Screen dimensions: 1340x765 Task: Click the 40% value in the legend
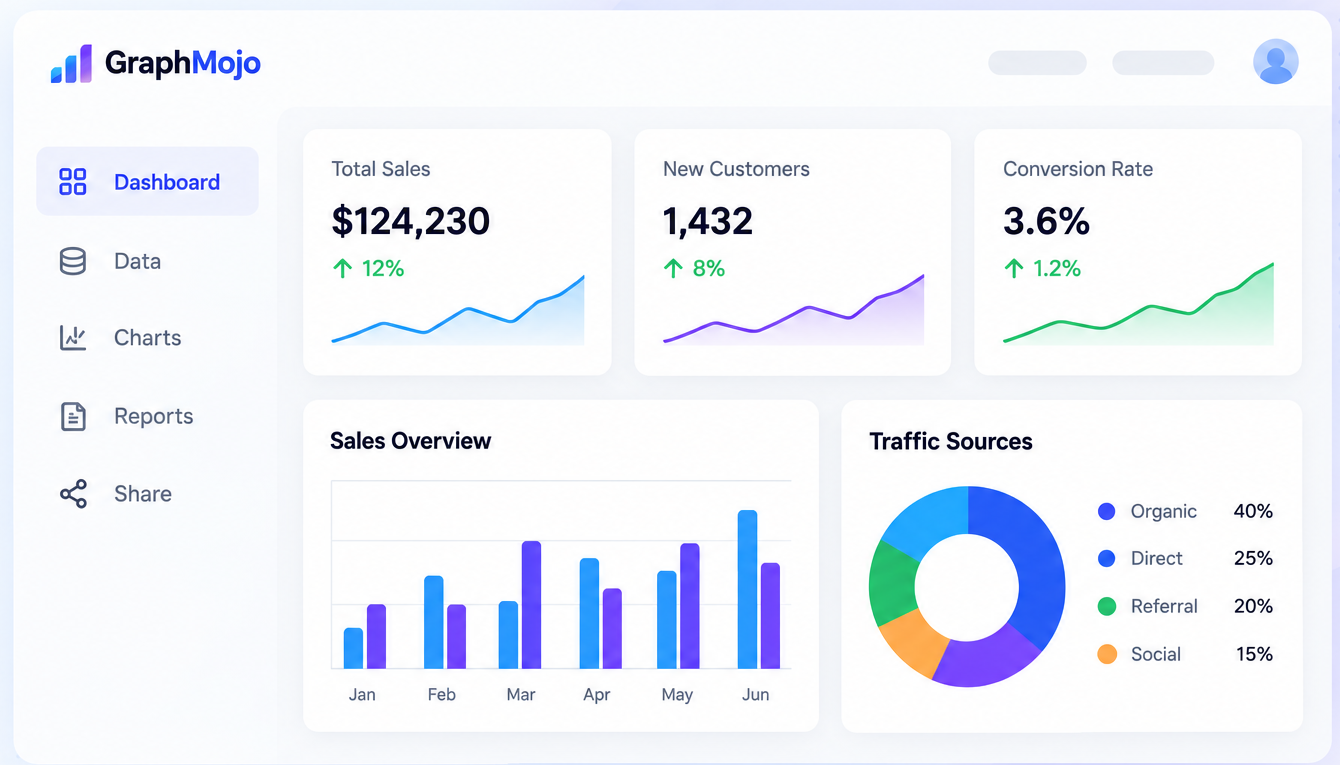[x=1253, y=511]
